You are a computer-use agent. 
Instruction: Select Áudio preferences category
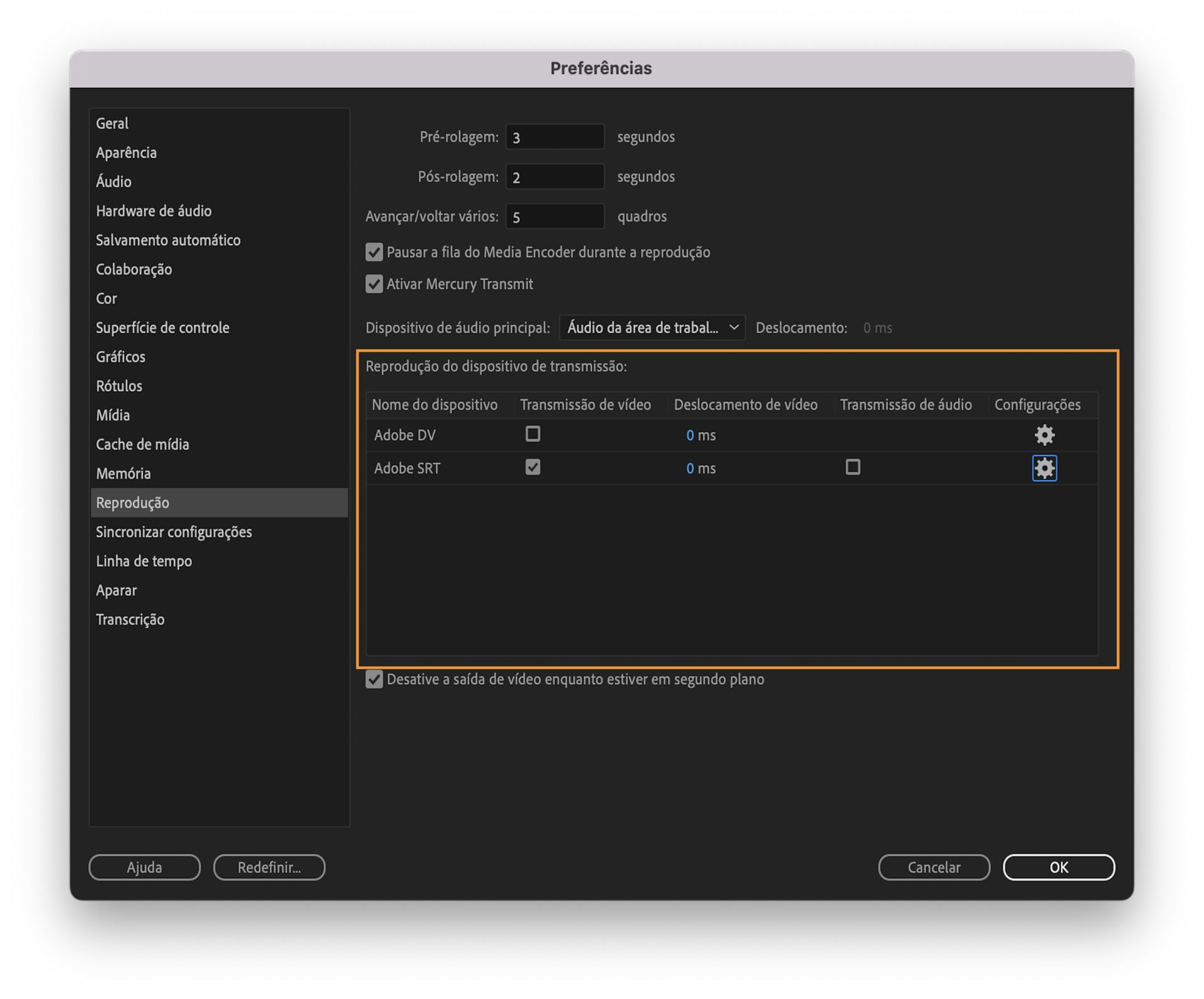click(x=114, y=181)
